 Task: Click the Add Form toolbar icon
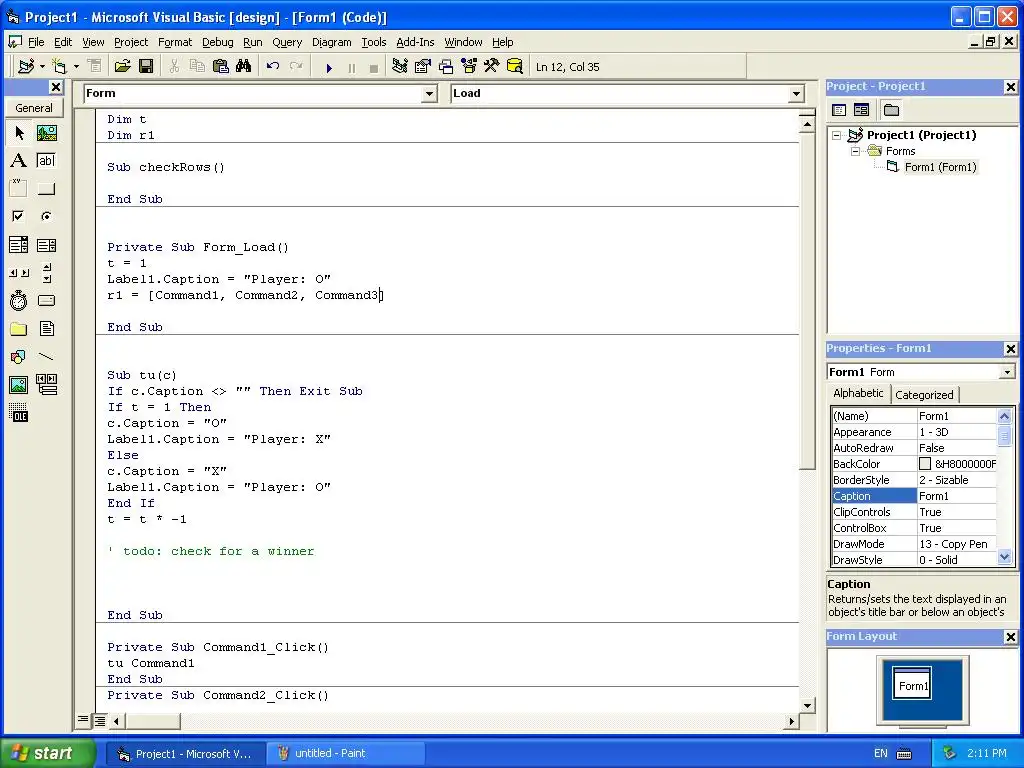pyautogui.click(x=59, y=67)
